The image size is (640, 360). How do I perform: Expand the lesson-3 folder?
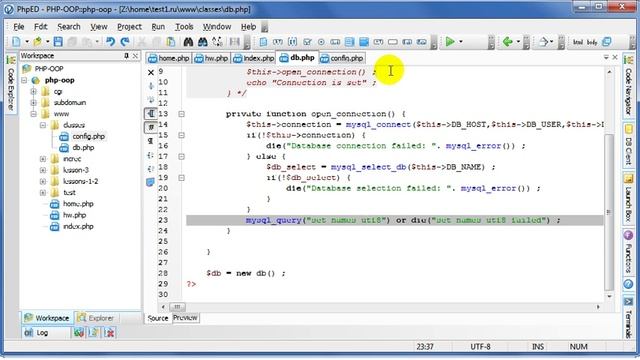click(x=43, y=170)
